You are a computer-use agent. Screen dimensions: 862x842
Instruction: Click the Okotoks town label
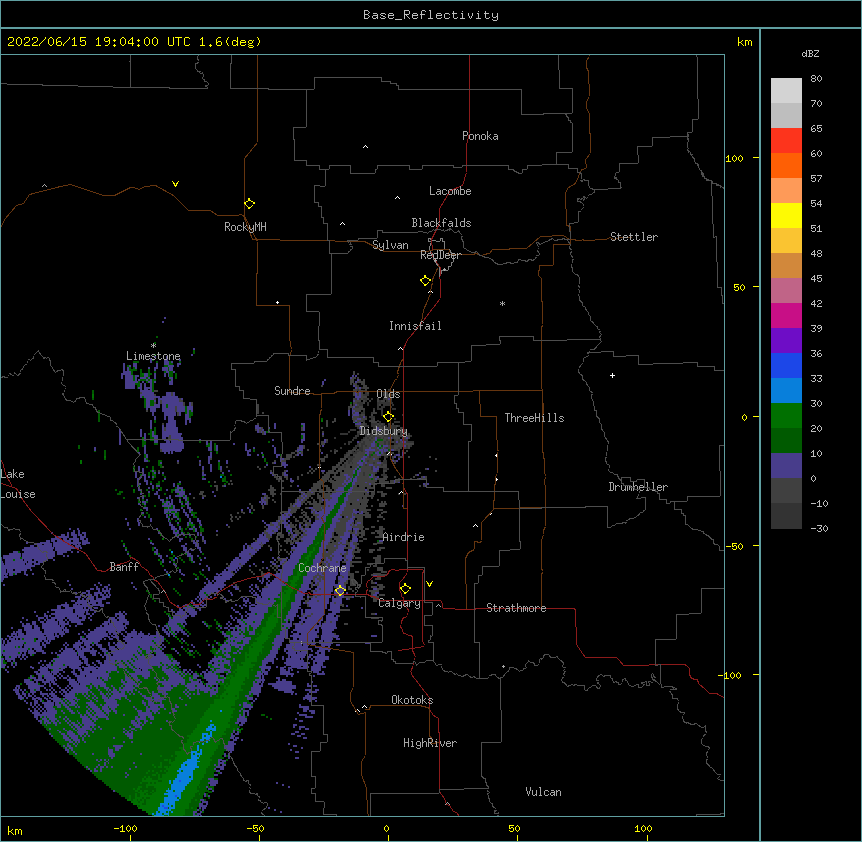pos(412,700)
